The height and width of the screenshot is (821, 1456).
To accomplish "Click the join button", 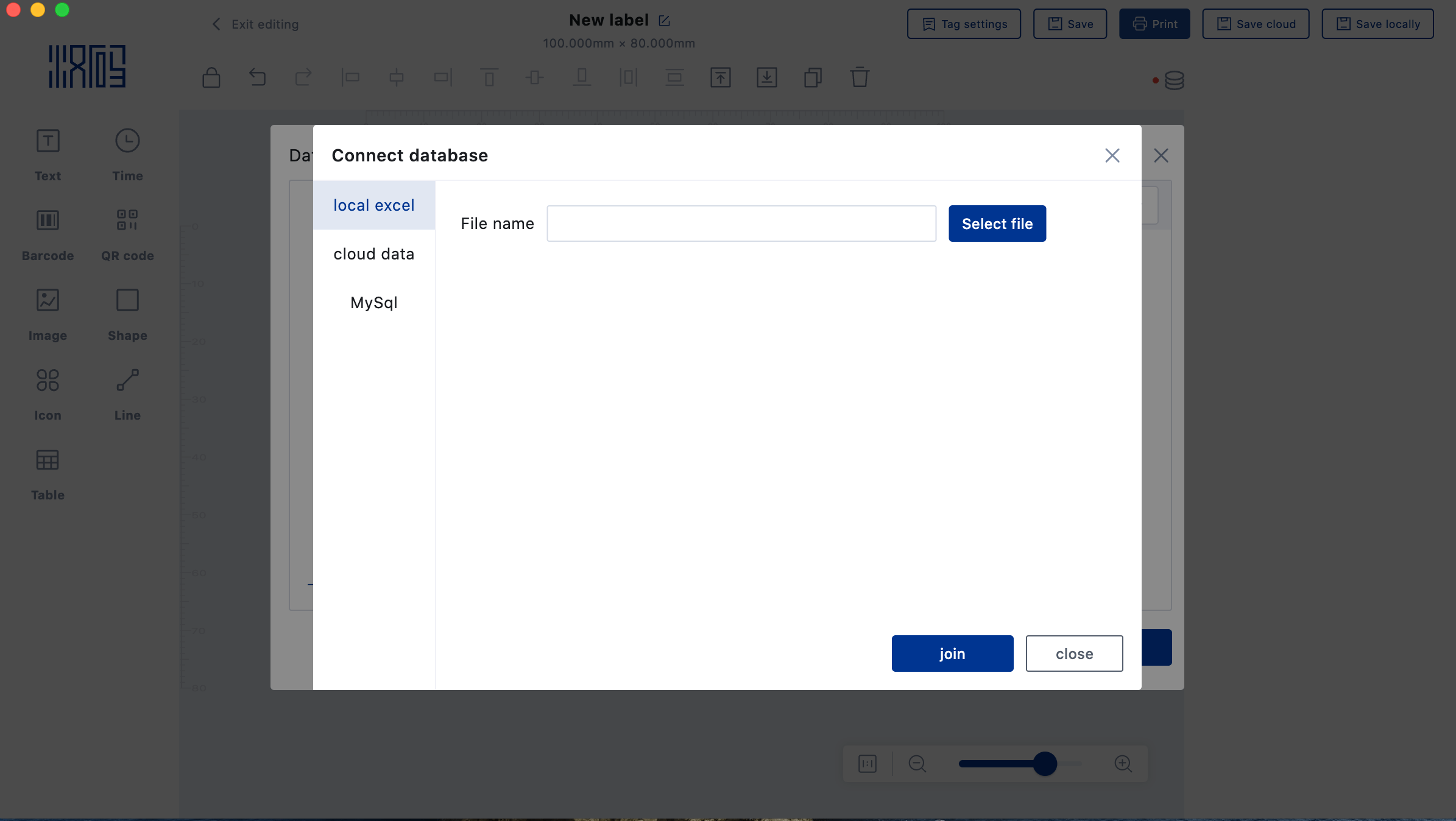I will pos(952,654).
